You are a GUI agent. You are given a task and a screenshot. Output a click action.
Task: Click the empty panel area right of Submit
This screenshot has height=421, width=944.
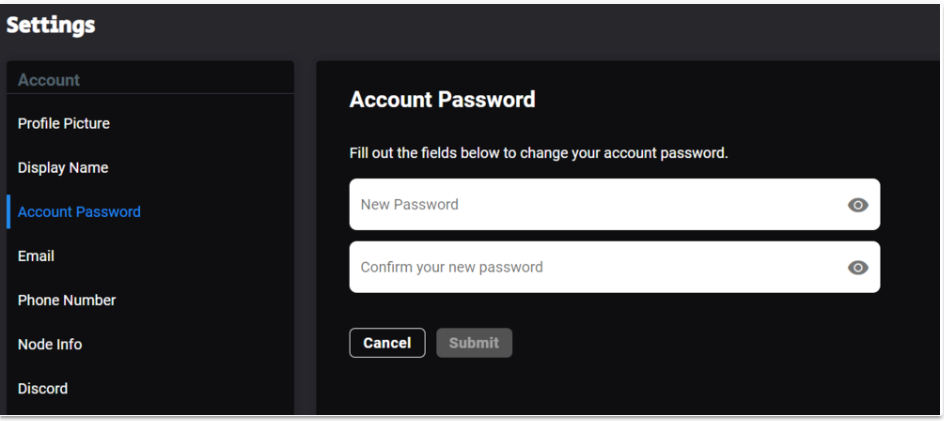click(x=692, y=343)
